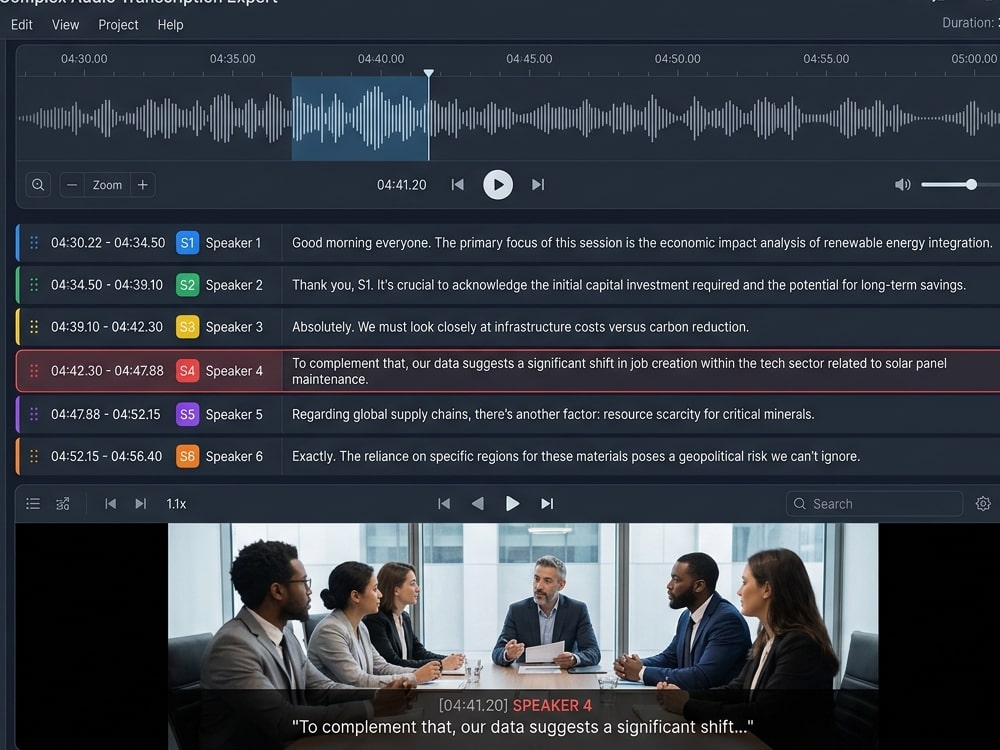The width and height of the screenshot is (1000, 750).
Task: Click timestamp 04:30.22 - 04:34.50
Action: (x=108, y=243)
